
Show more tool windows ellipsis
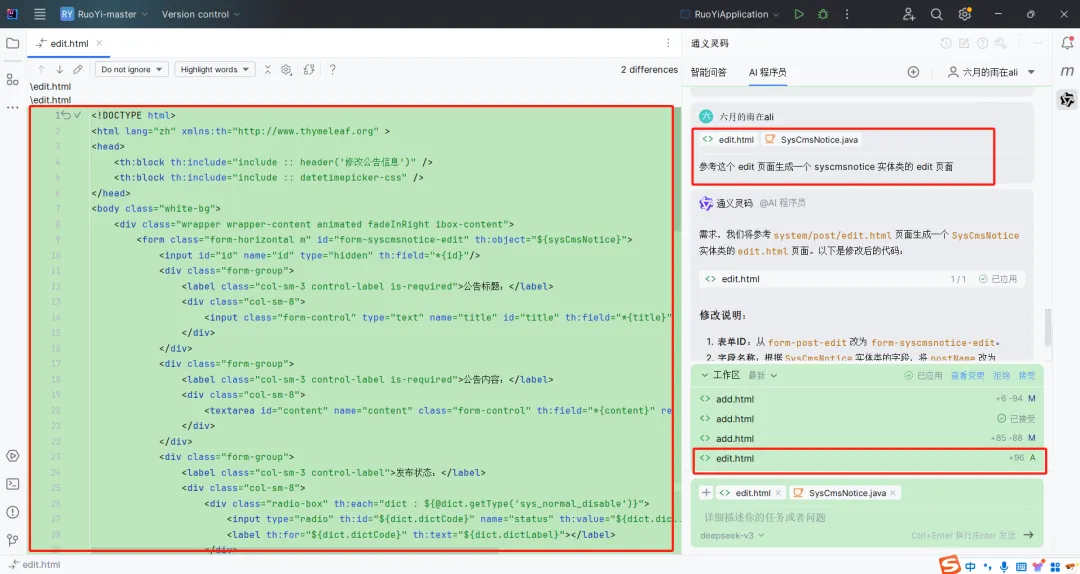[12, 107]
